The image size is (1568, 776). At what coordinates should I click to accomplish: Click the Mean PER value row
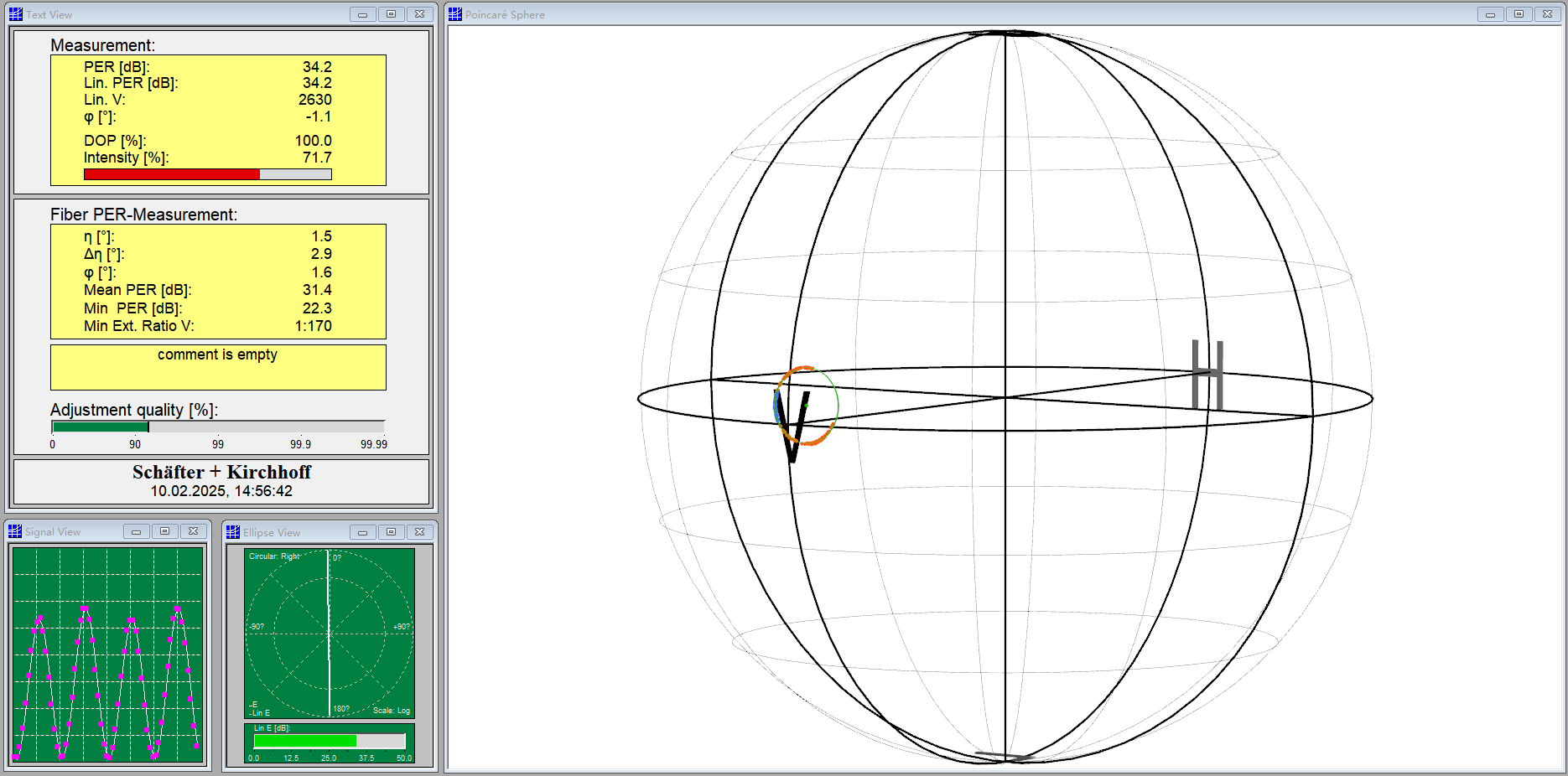coord(208,290)
